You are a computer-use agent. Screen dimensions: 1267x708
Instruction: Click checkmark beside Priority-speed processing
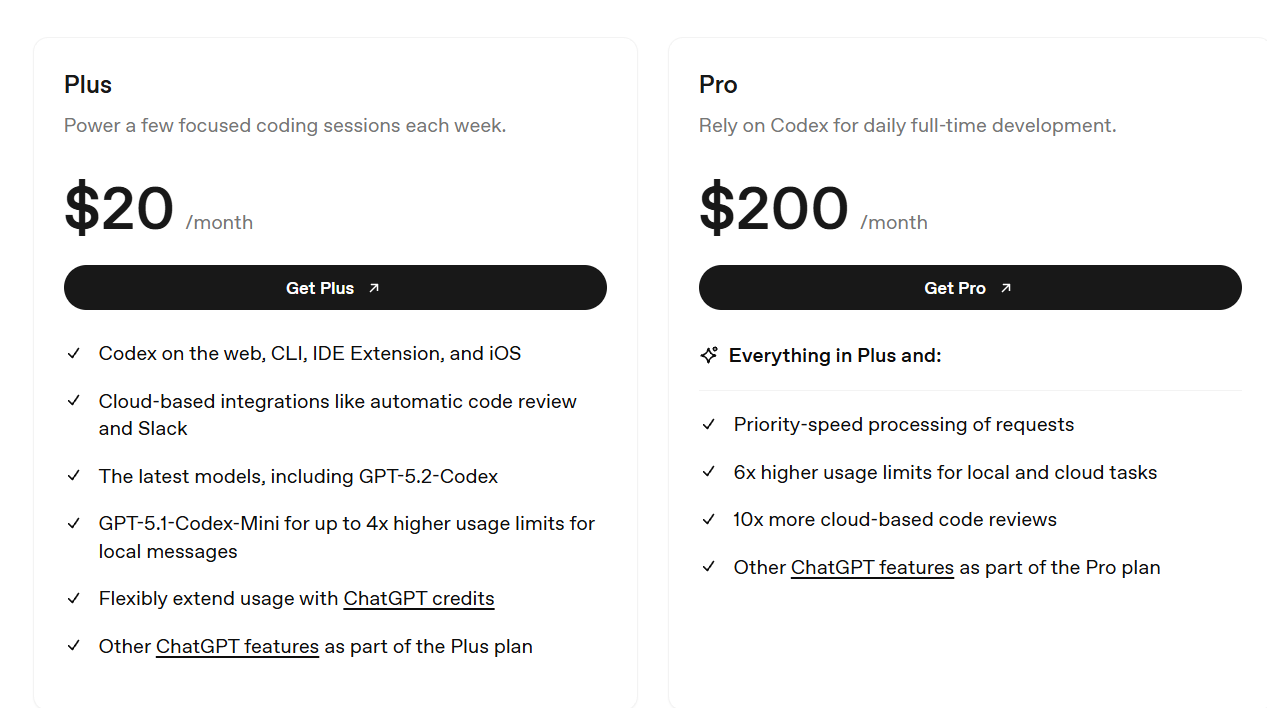coord(709,425)
